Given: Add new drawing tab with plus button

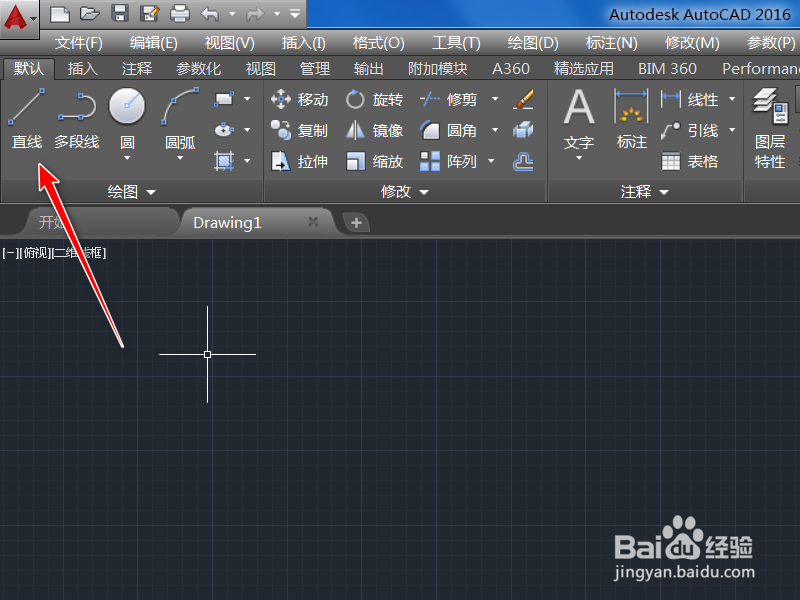Looking at the screenshot, I should 356,222.
